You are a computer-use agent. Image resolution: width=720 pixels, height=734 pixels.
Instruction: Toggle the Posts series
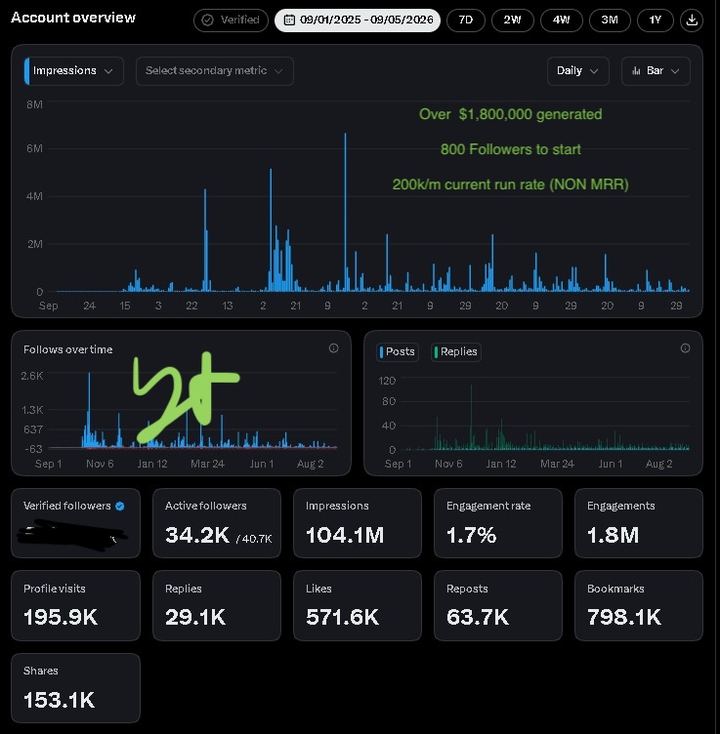[x=397, y=352]
